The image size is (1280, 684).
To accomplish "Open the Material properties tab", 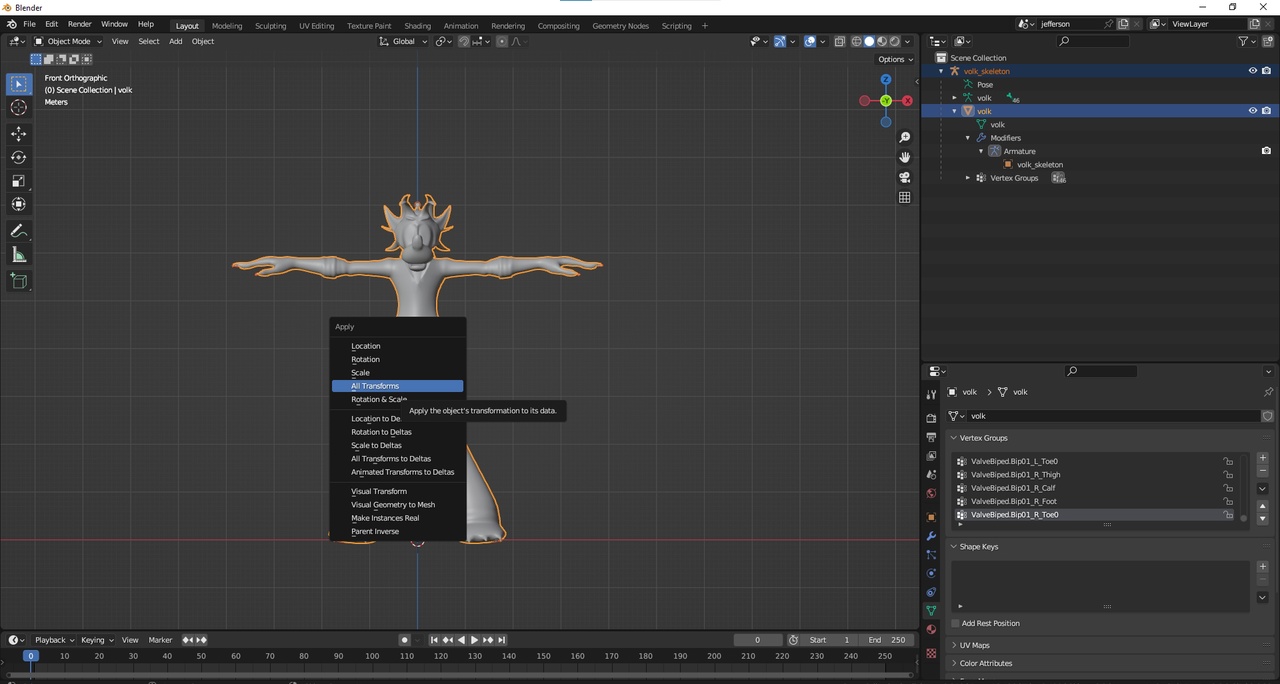I will pyautogui.click(x=931, y=629).
